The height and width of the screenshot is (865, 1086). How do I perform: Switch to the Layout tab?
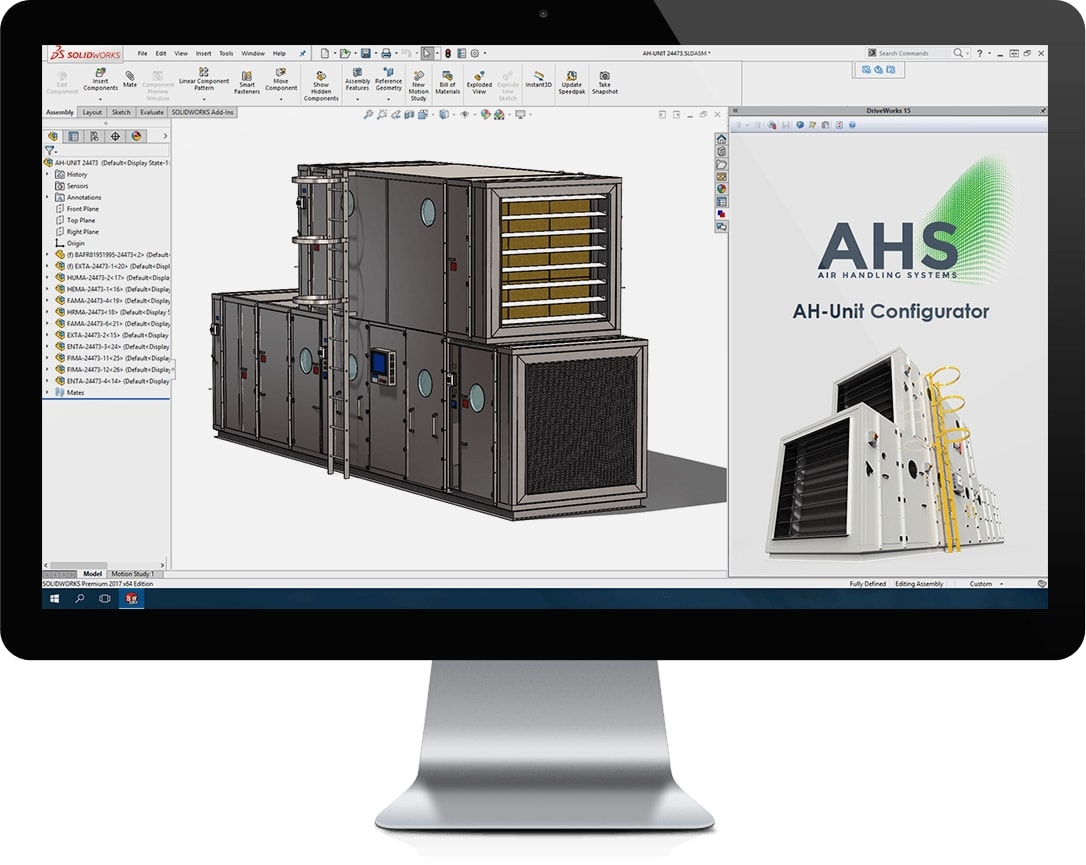pos(92,112)
